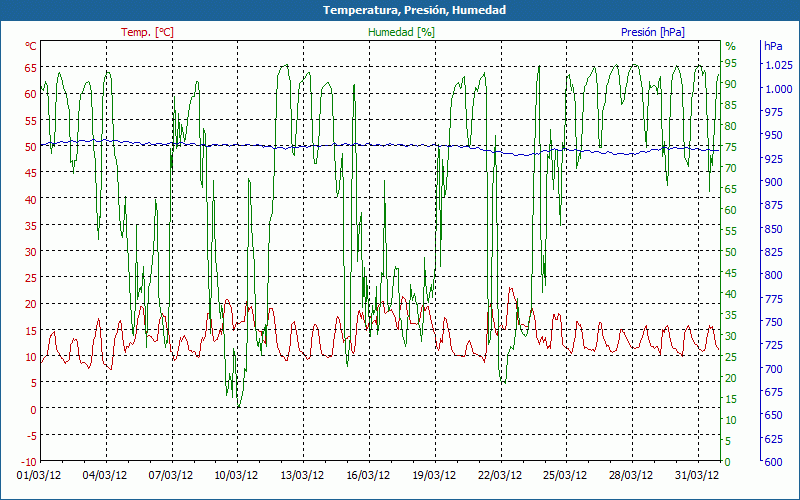Click '800' on the blue pressure axis
The image size is (800, 500).
[x=773, y=275]
